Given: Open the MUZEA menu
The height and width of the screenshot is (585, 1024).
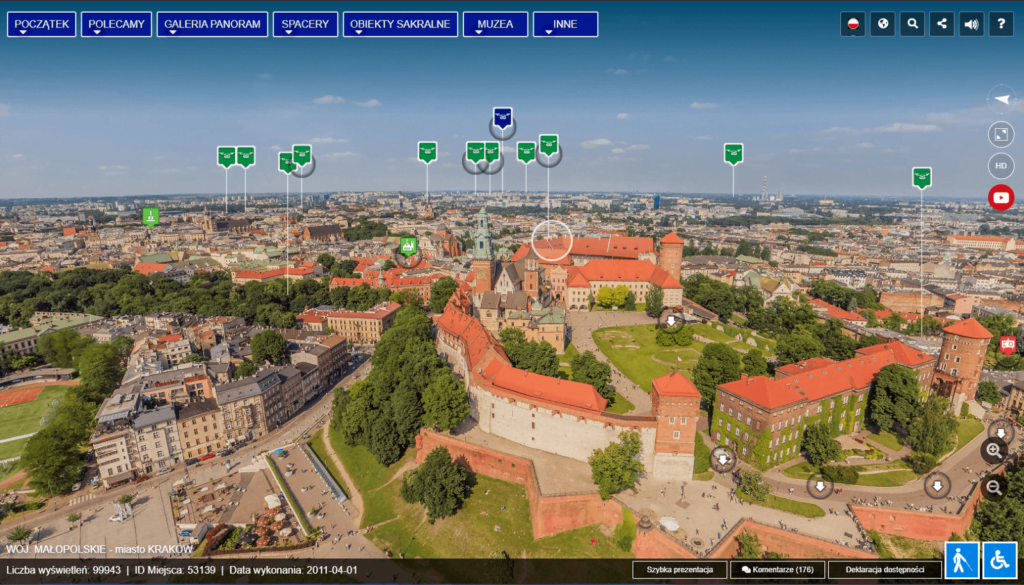Looking at the screenshot, I should point(495,24).
